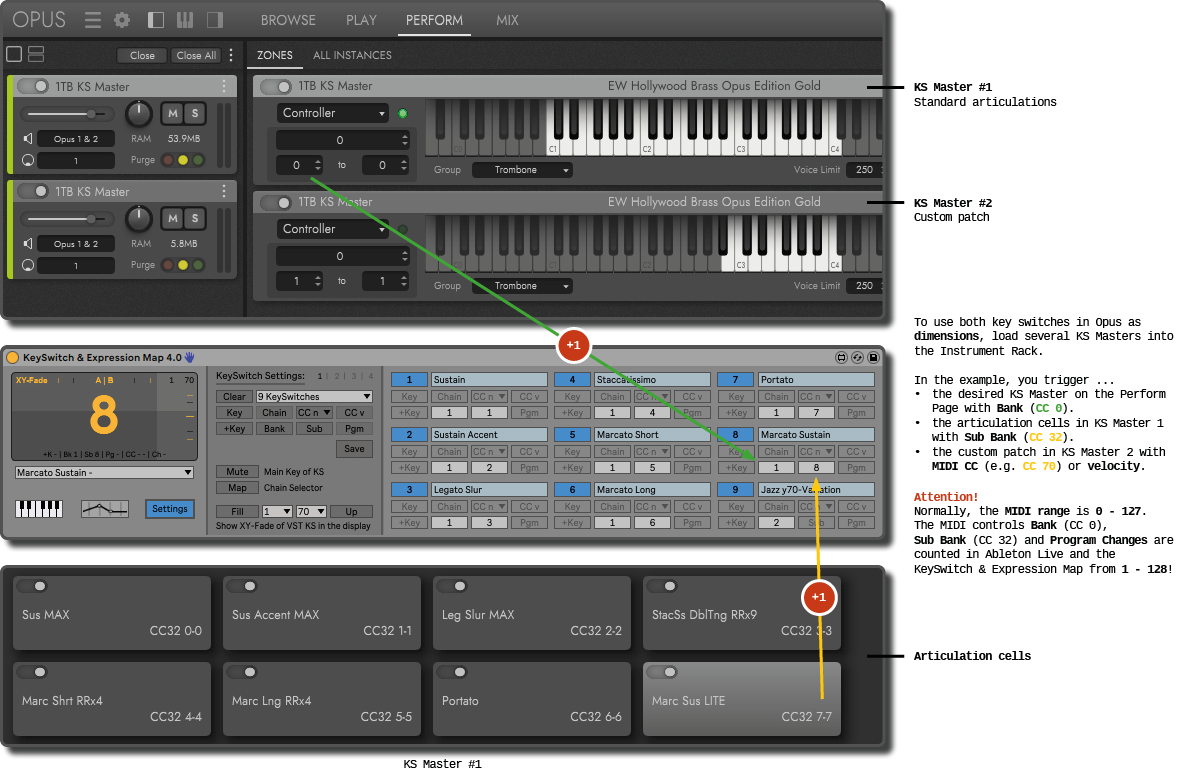The width and height of the screenshot is (1178, 773).
Task: Toggle KeySwitch device on/off orange circle
Action: tap(13, 358)
